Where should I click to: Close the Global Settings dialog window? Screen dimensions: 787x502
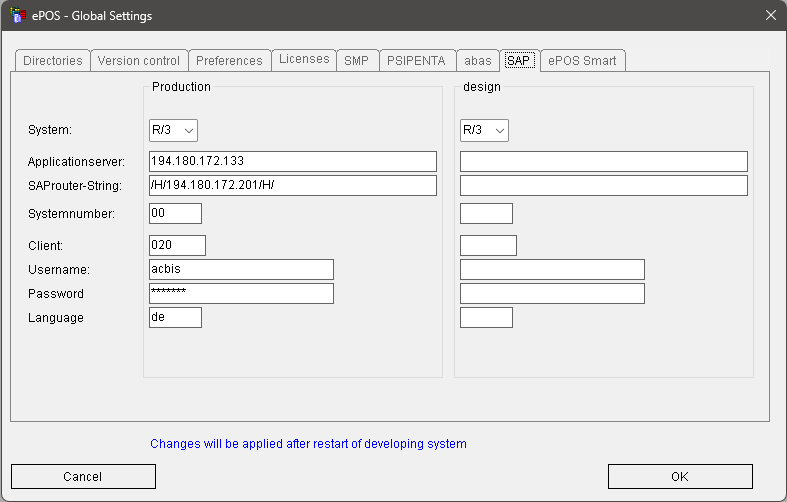click(770, 15)
